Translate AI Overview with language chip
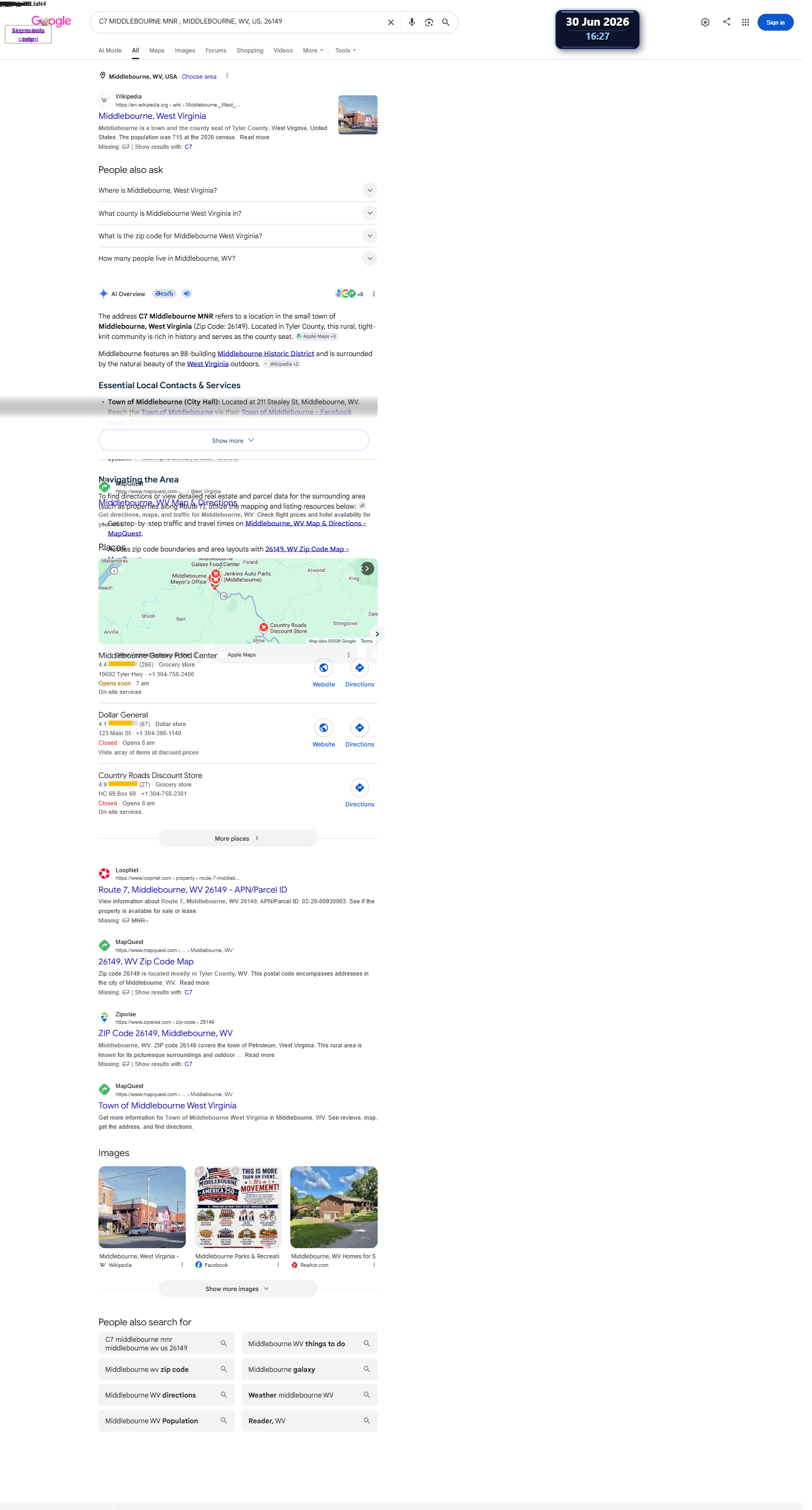812x1510 pixels. click(164, 293)
